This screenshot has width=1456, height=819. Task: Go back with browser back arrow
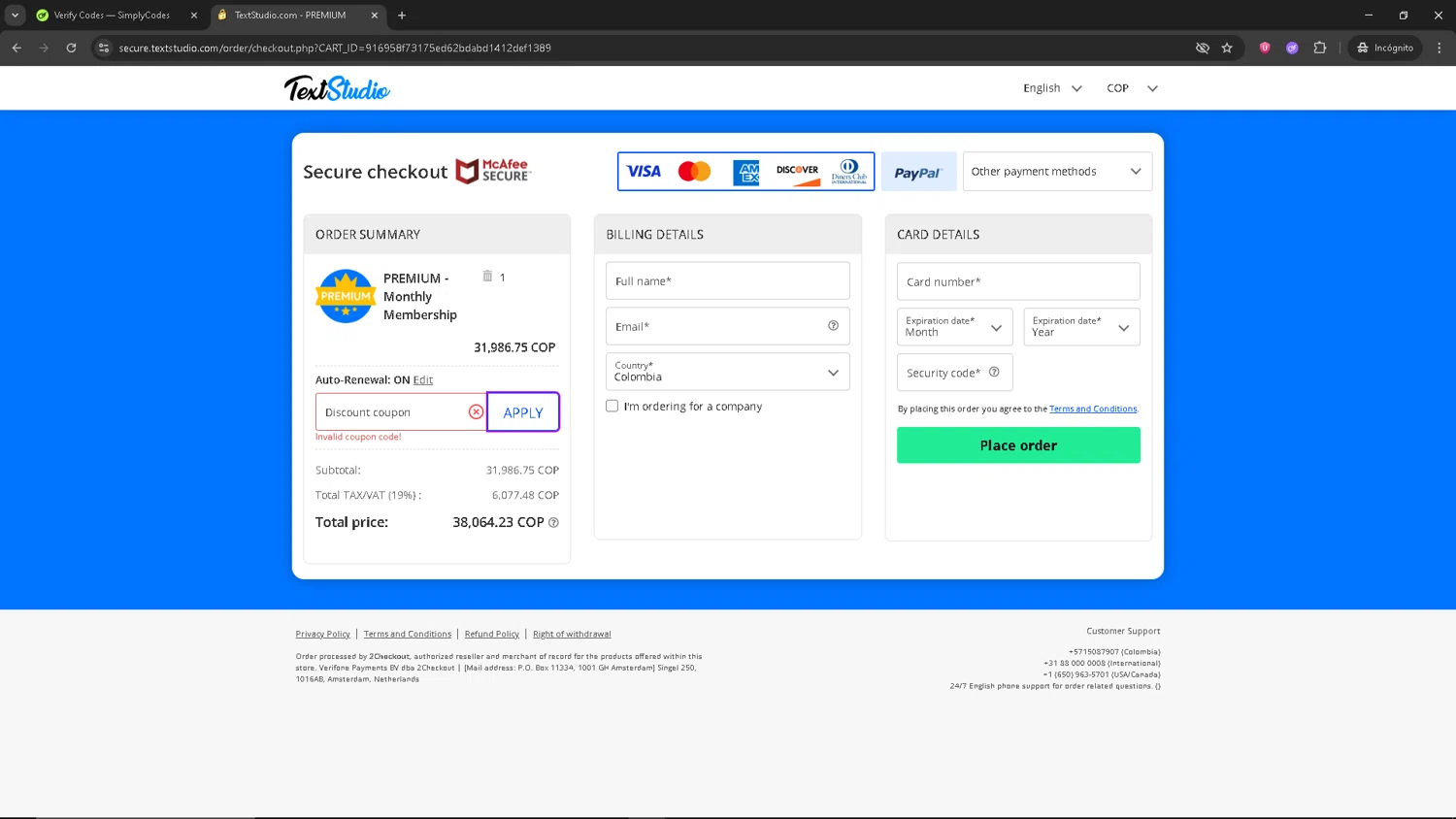click(x=17, y=48)
